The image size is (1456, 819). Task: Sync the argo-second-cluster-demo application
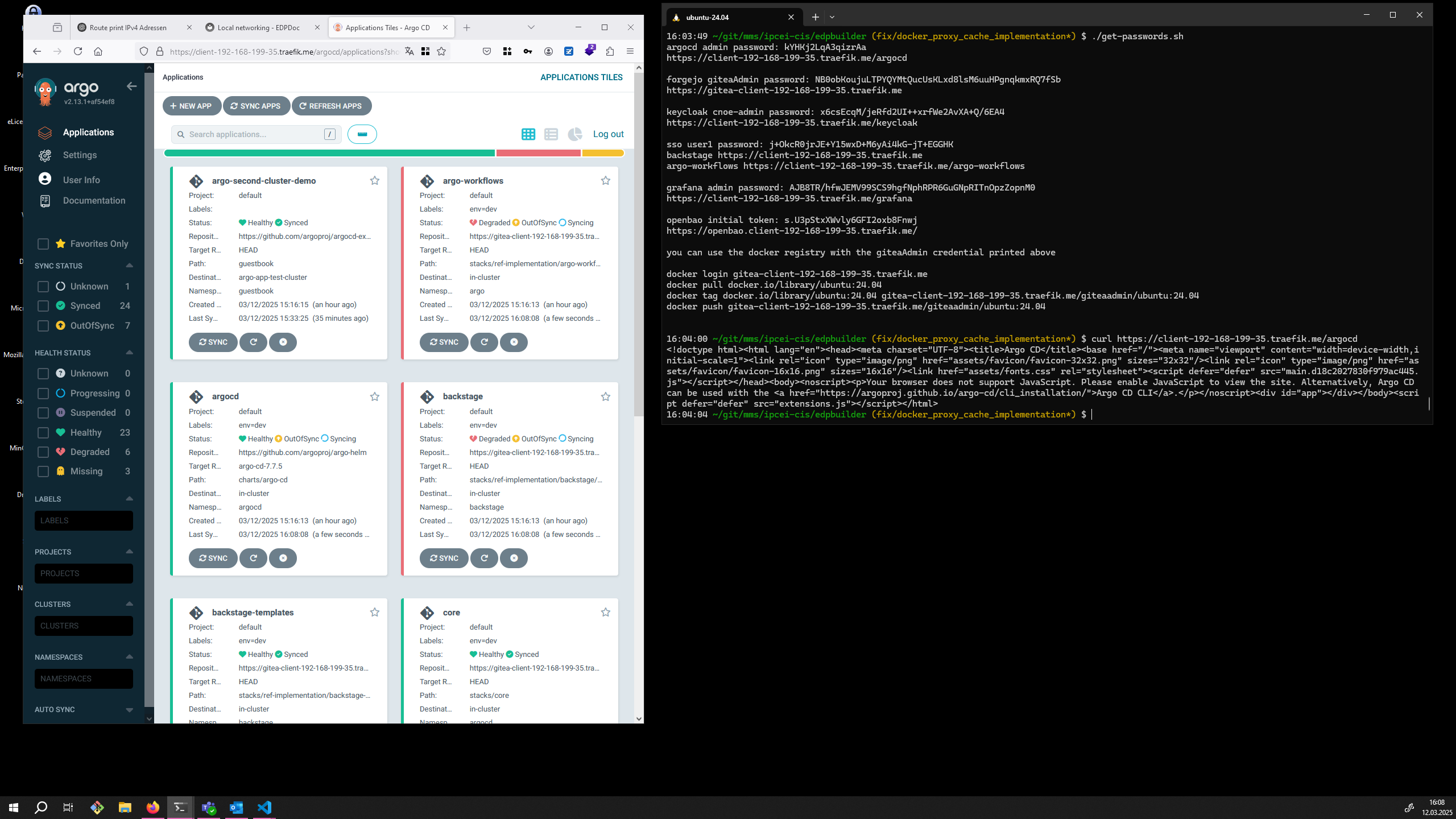coord(213,342)
